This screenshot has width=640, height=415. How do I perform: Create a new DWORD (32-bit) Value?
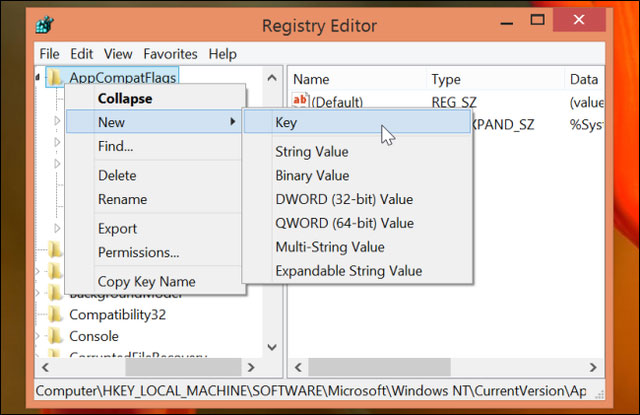pos(357,199)
